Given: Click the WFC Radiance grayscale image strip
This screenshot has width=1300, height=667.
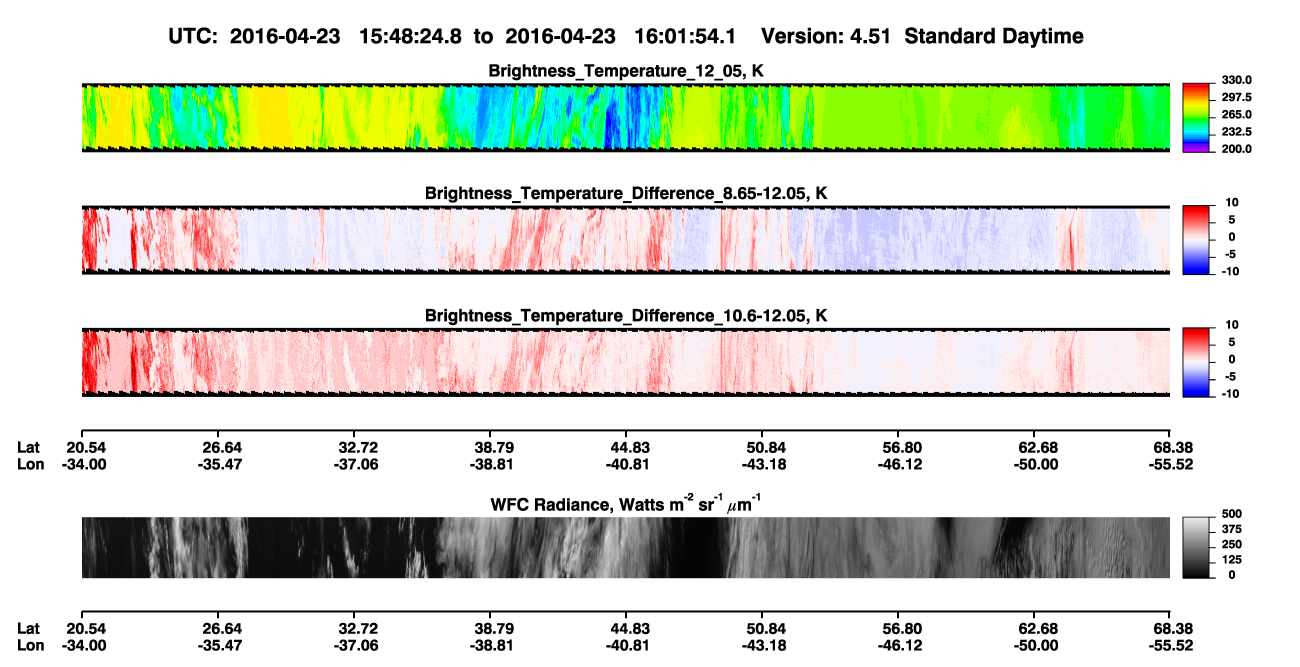Looking at the screenshot, I should pyautogui.click(x=626, y=547).
